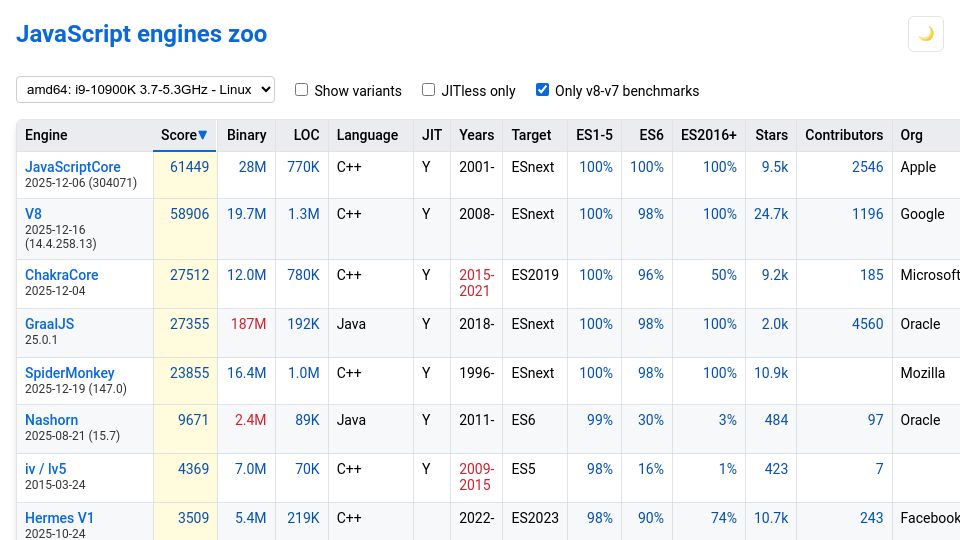Click GraalJS binary size 187M
The height and width of the screenshot is (540, 960).
[x=248, y=324]
